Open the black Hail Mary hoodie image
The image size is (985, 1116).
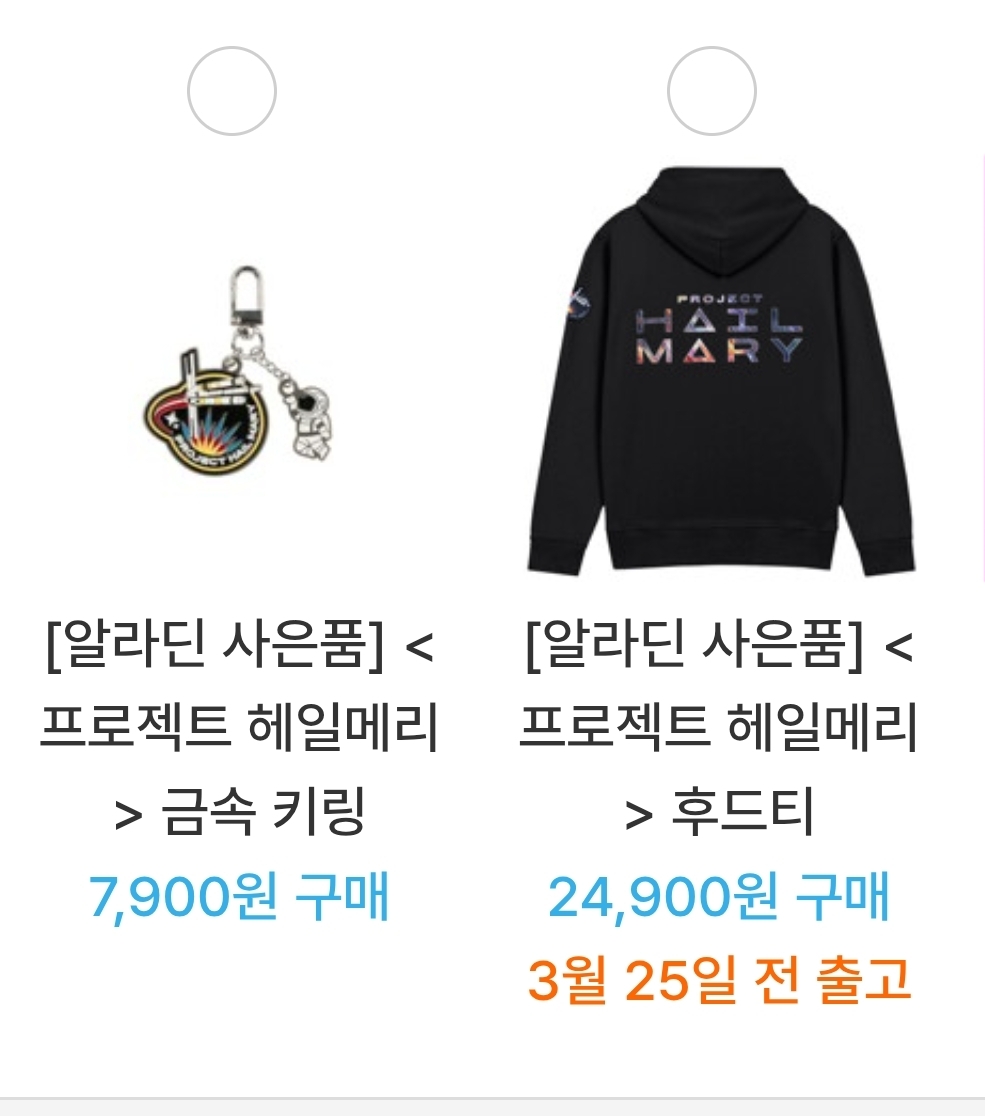720,369
